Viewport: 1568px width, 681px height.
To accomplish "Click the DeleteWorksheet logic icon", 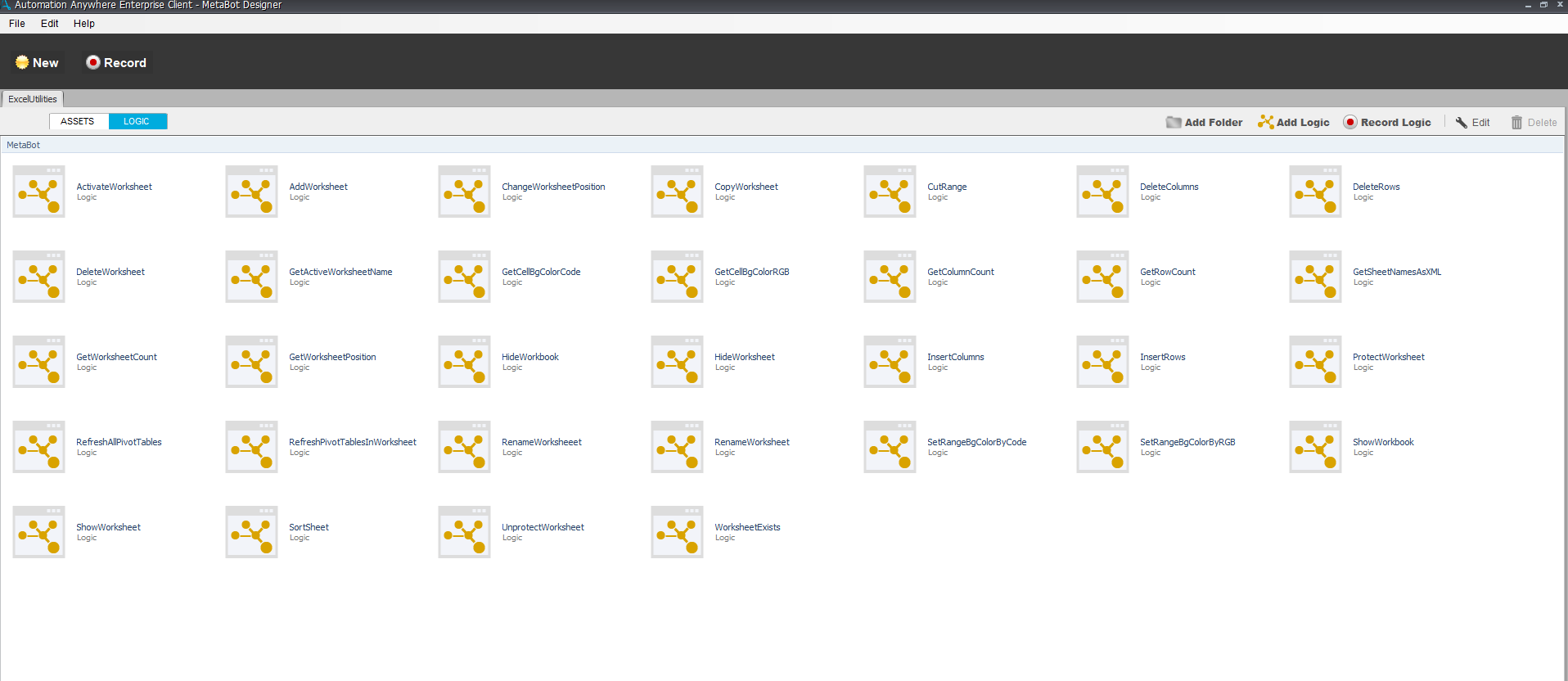I will pos(39,277).
